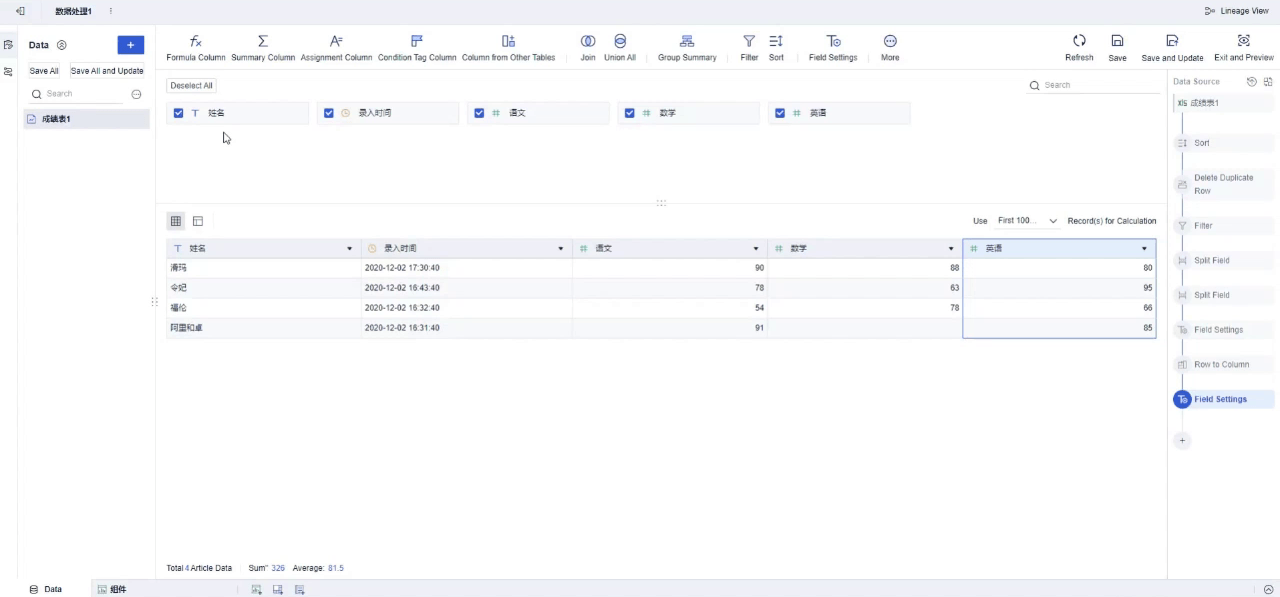Open the 英语 column header dropdown

1144,248
